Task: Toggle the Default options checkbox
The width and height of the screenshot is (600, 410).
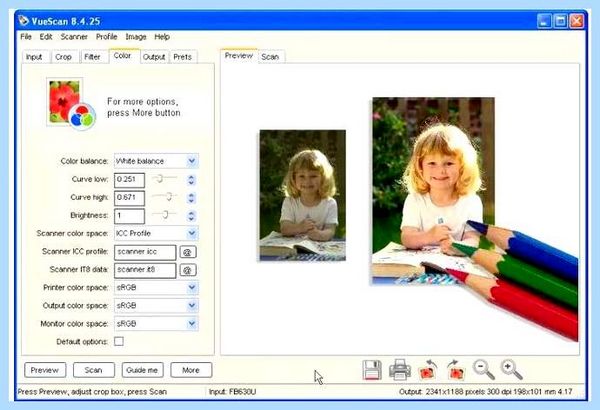Action: (x=119, y=341)
